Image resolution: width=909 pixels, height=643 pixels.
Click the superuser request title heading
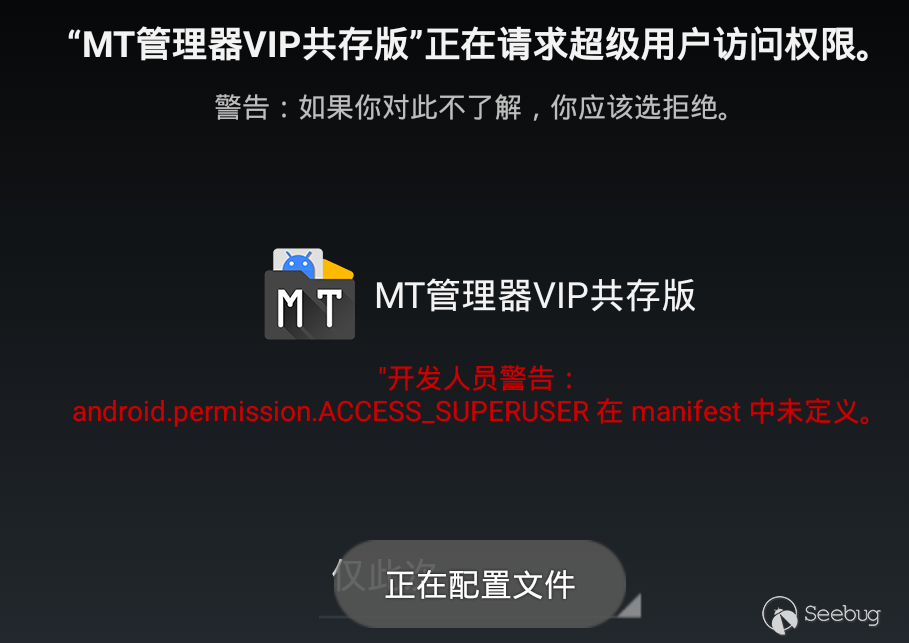tap(470, 45)
